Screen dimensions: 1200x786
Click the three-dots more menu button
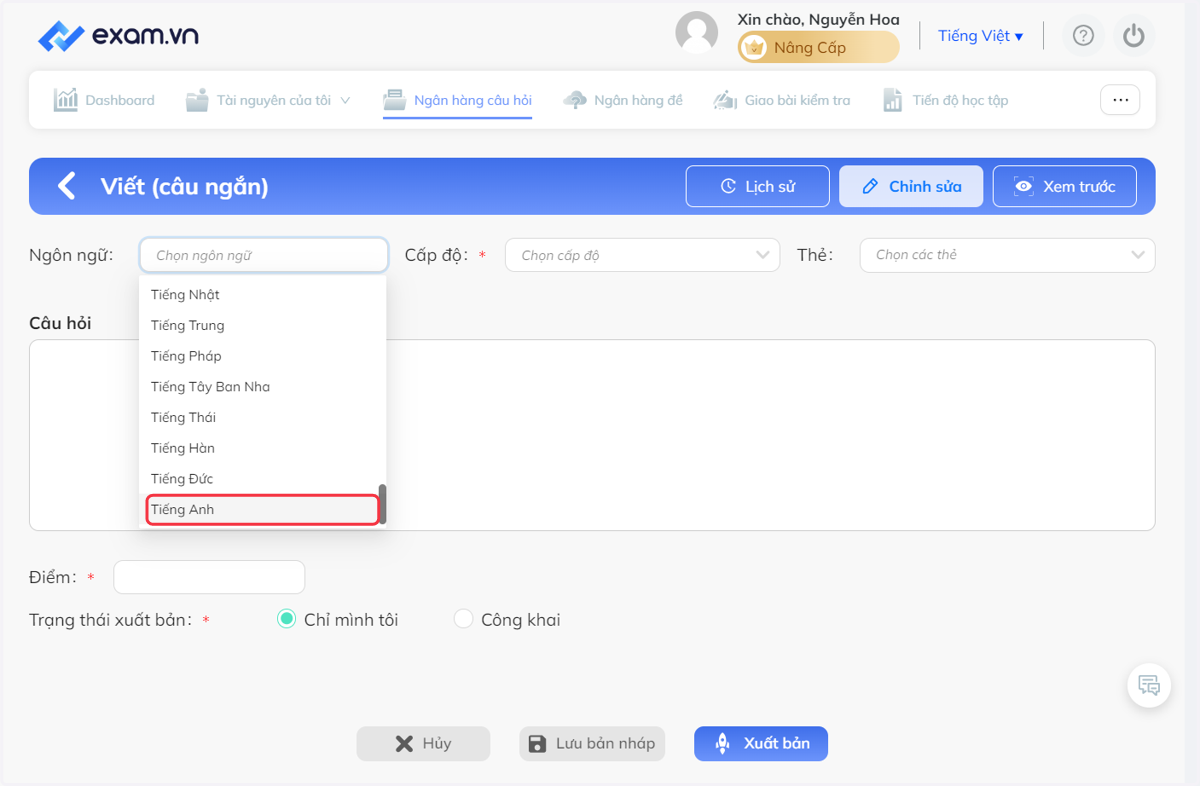pos(1120,100)
